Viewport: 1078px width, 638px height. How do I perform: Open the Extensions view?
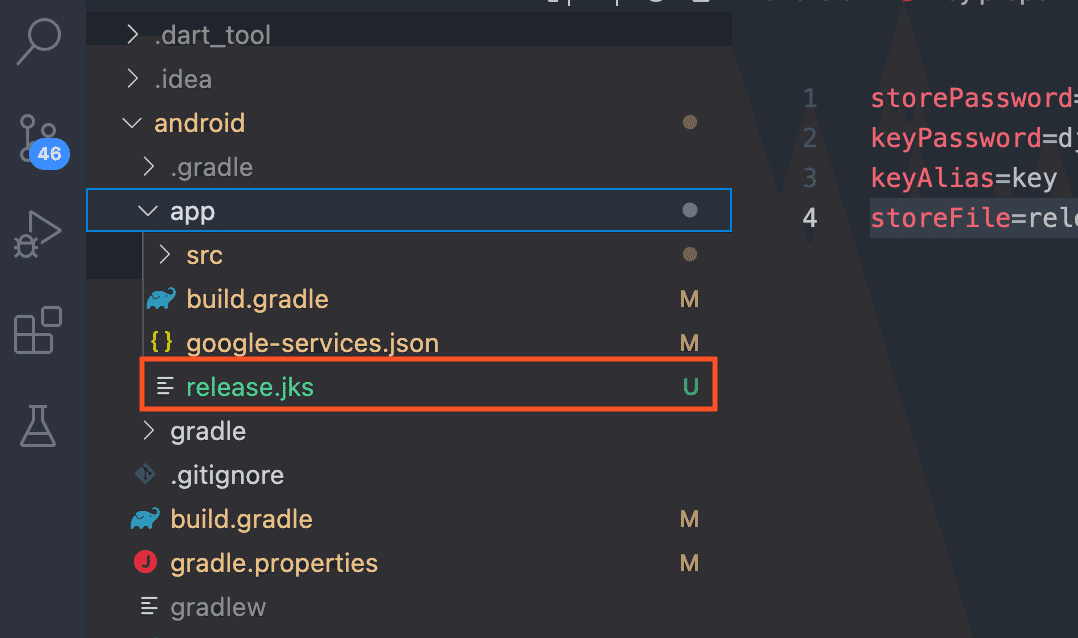(39, 331)
